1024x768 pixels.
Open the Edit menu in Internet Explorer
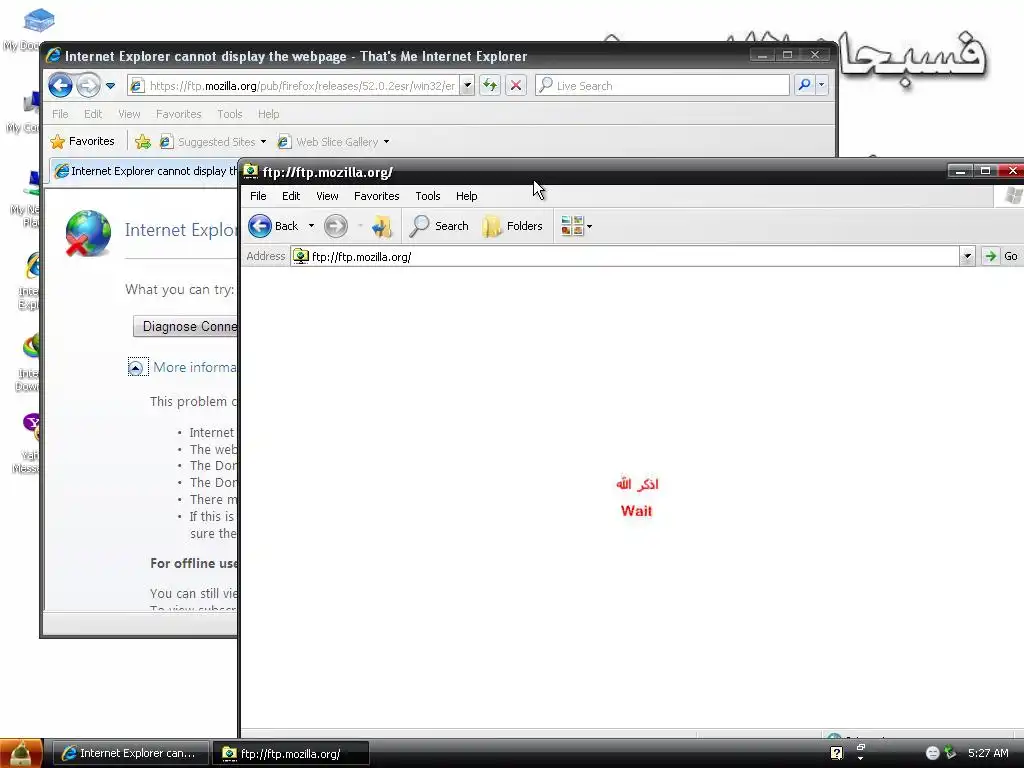(93, 114)
